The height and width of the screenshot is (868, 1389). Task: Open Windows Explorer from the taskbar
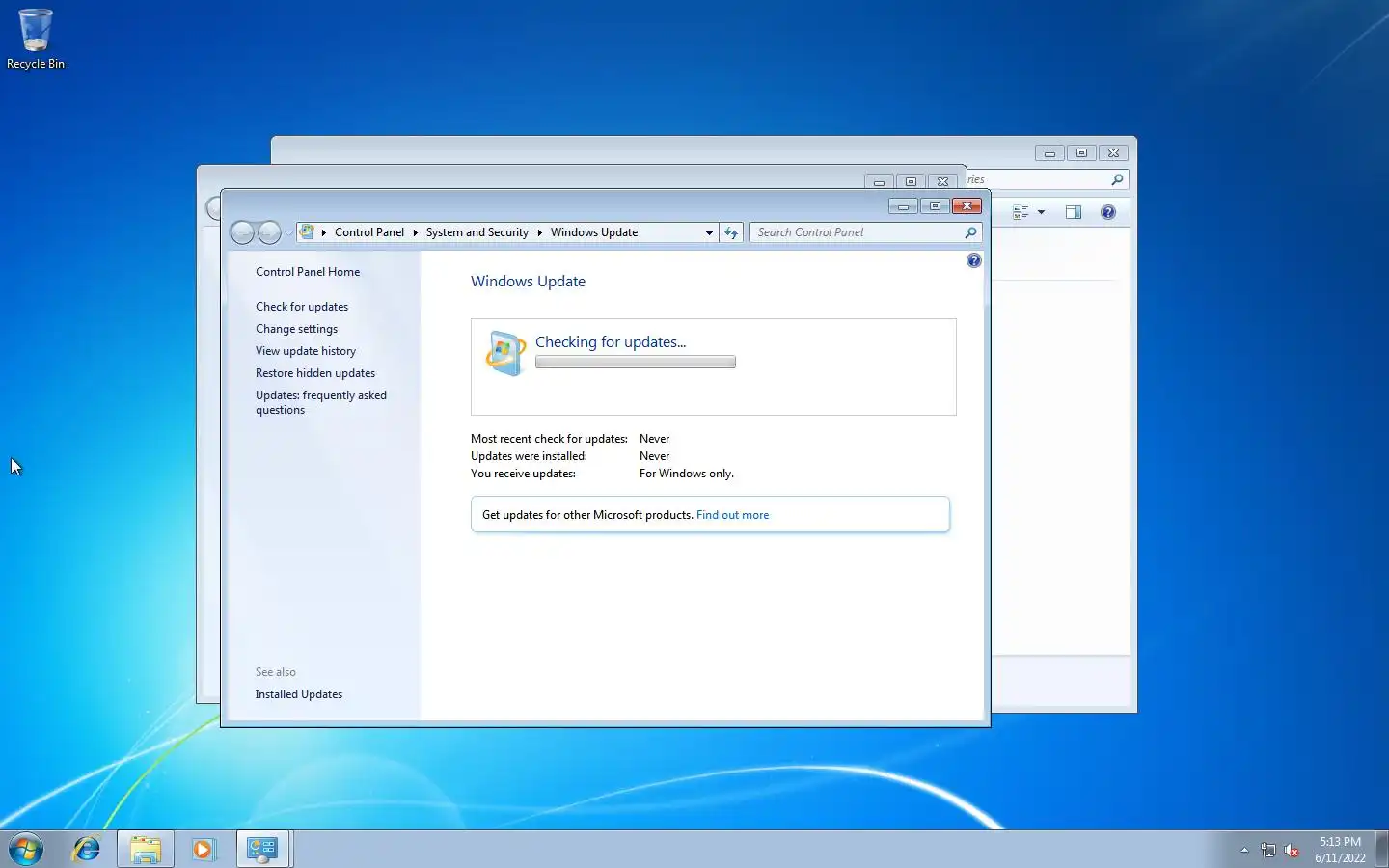point(146,849)
